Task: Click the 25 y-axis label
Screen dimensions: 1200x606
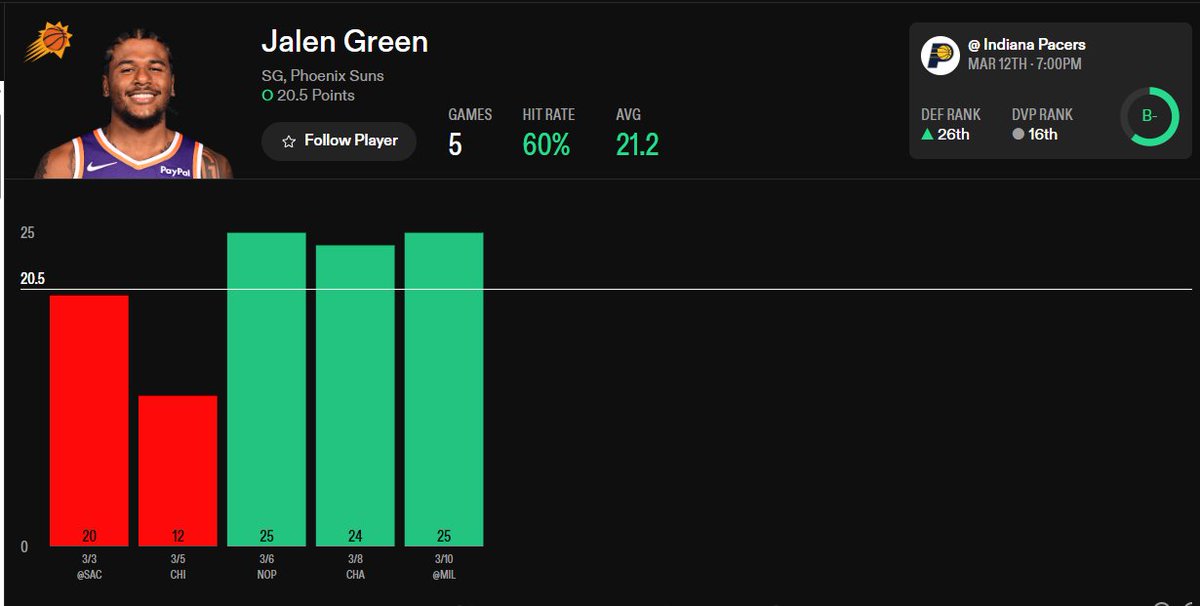Action: (x=27, y=233)
